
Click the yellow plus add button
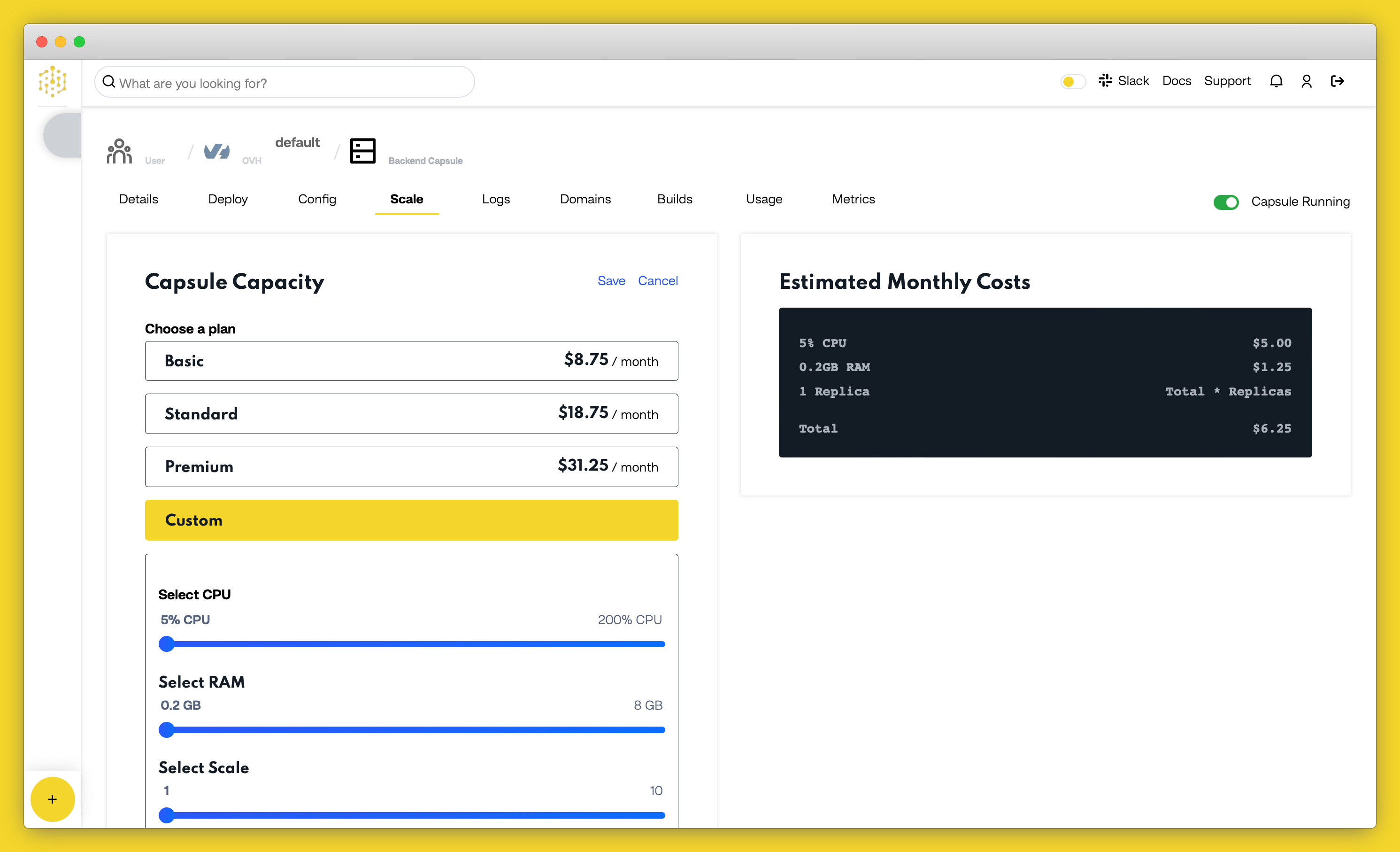(52, 799)
